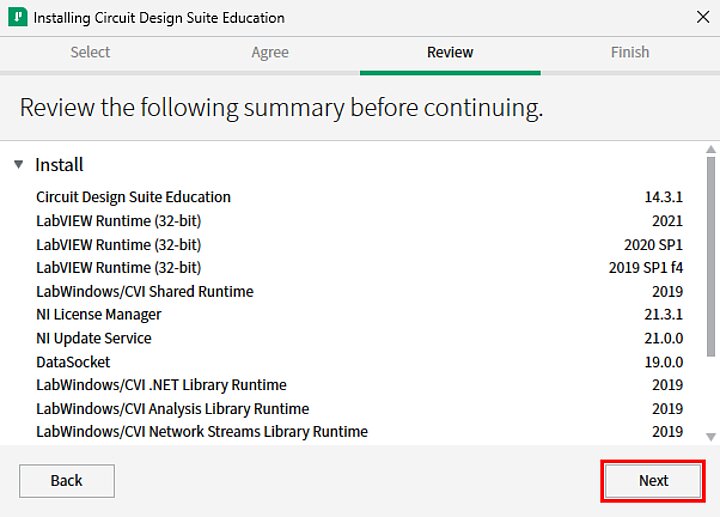The image size is (720, 517).
Task: Click the window title text
Action: (159, 18)
